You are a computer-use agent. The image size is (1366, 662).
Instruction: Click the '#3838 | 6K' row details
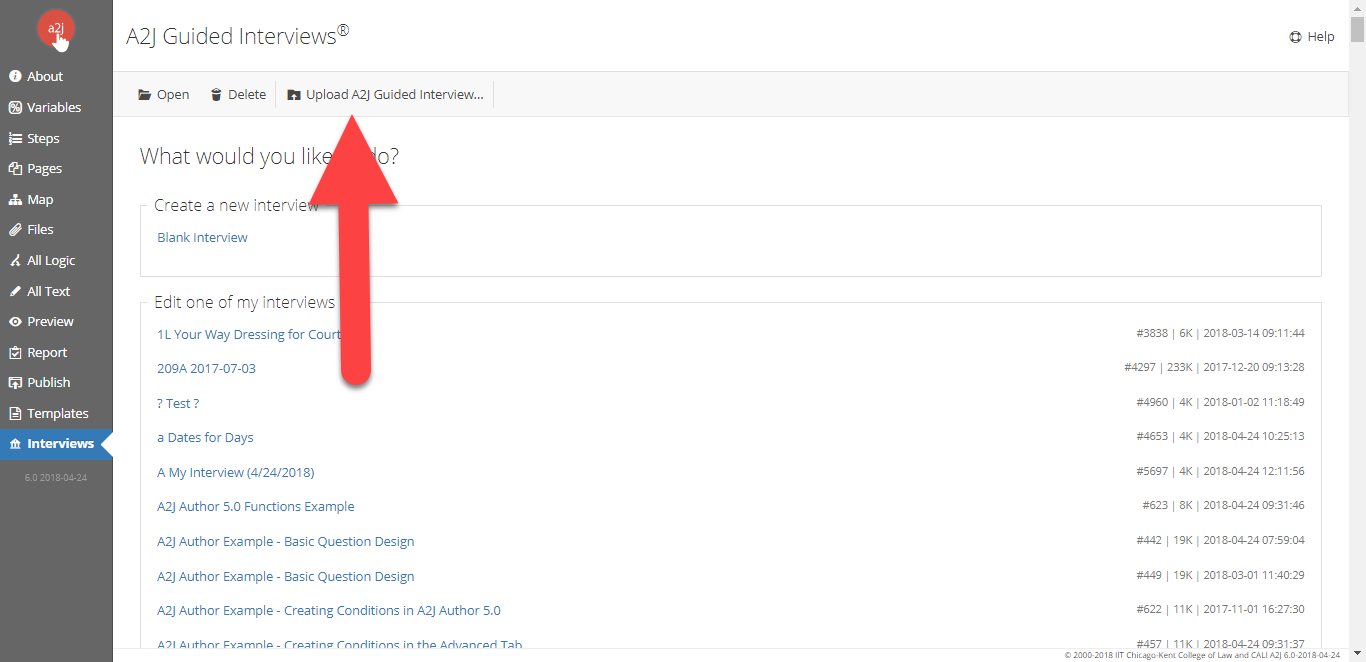(1220, 333)
